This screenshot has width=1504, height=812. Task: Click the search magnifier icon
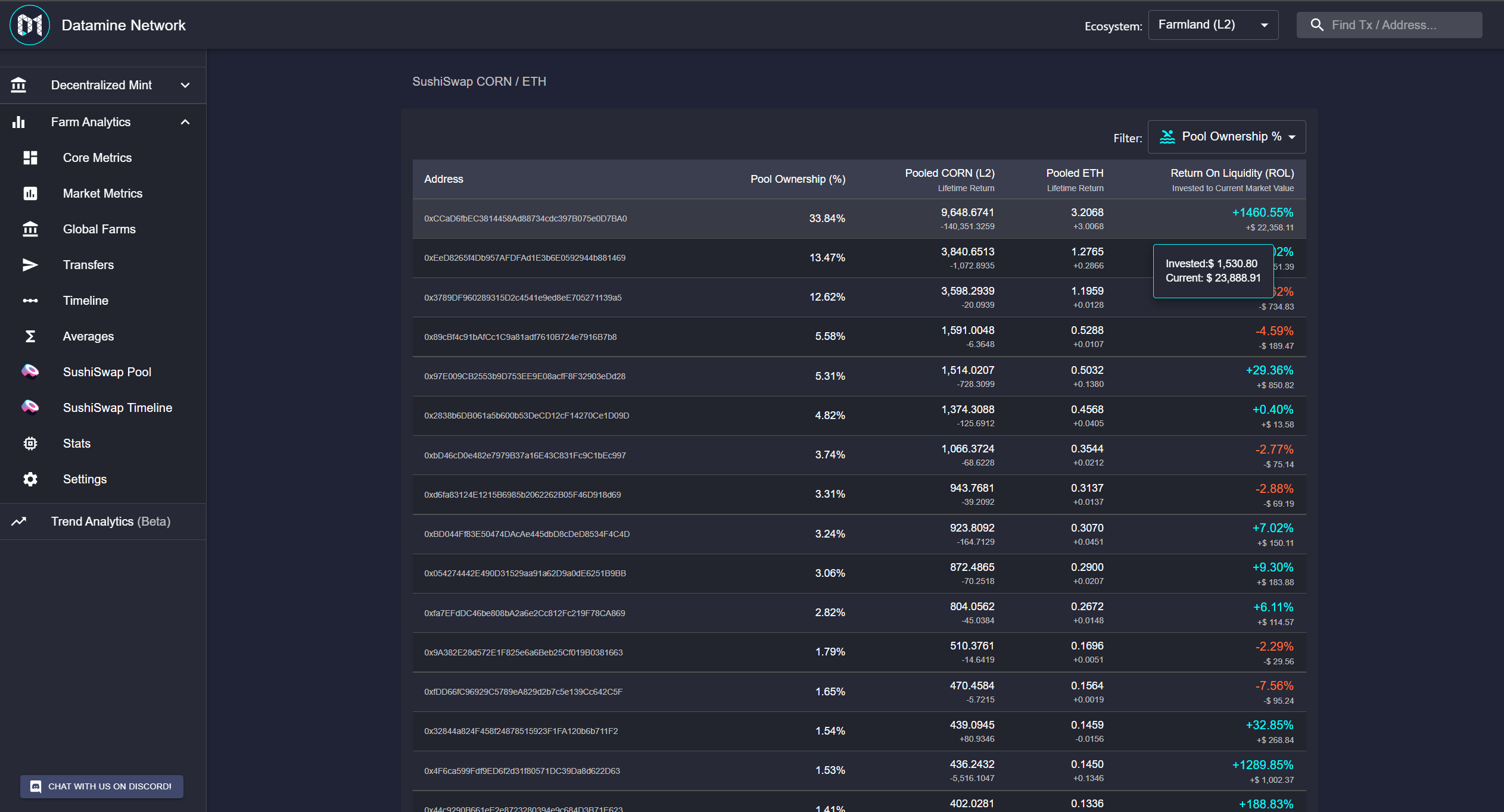pyautogui.click(x=1317, y=25)
